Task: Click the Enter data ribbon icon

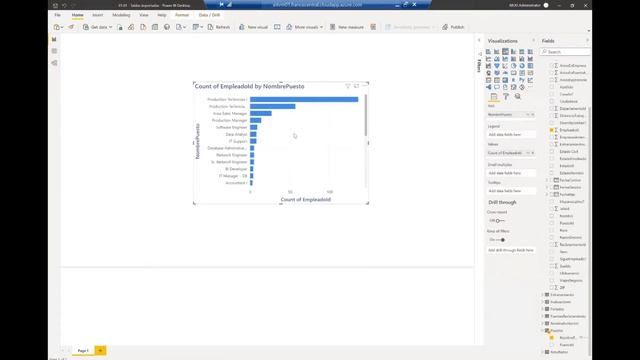Action: coord(155,27)
